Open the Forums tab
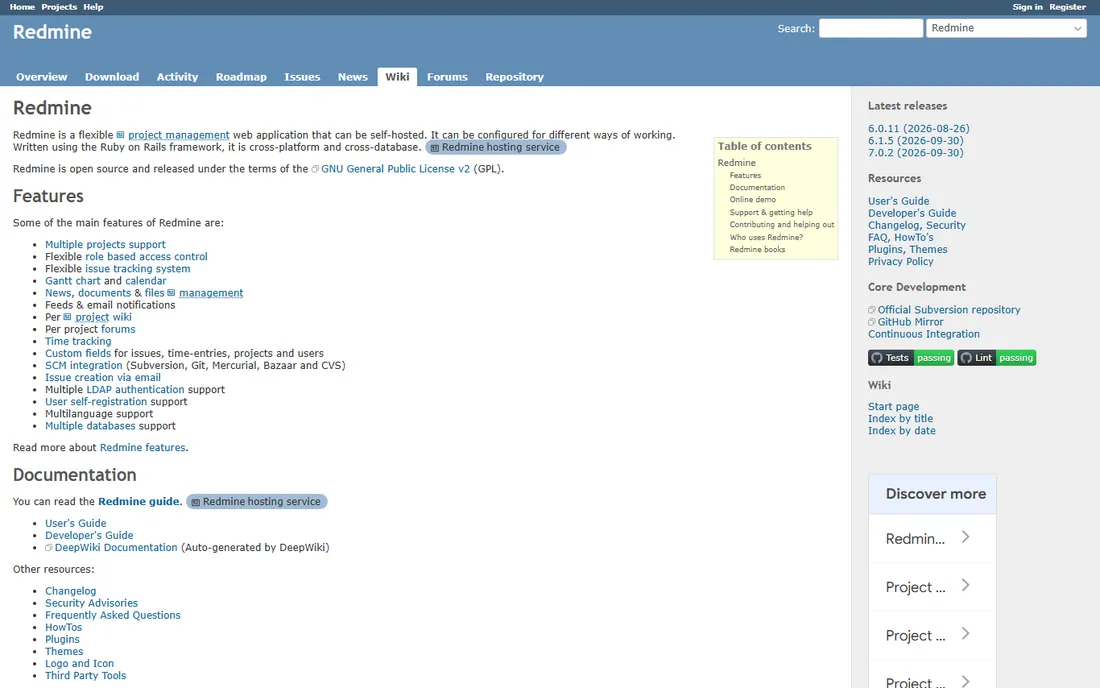1100x688 pixels. coord(447,77)
